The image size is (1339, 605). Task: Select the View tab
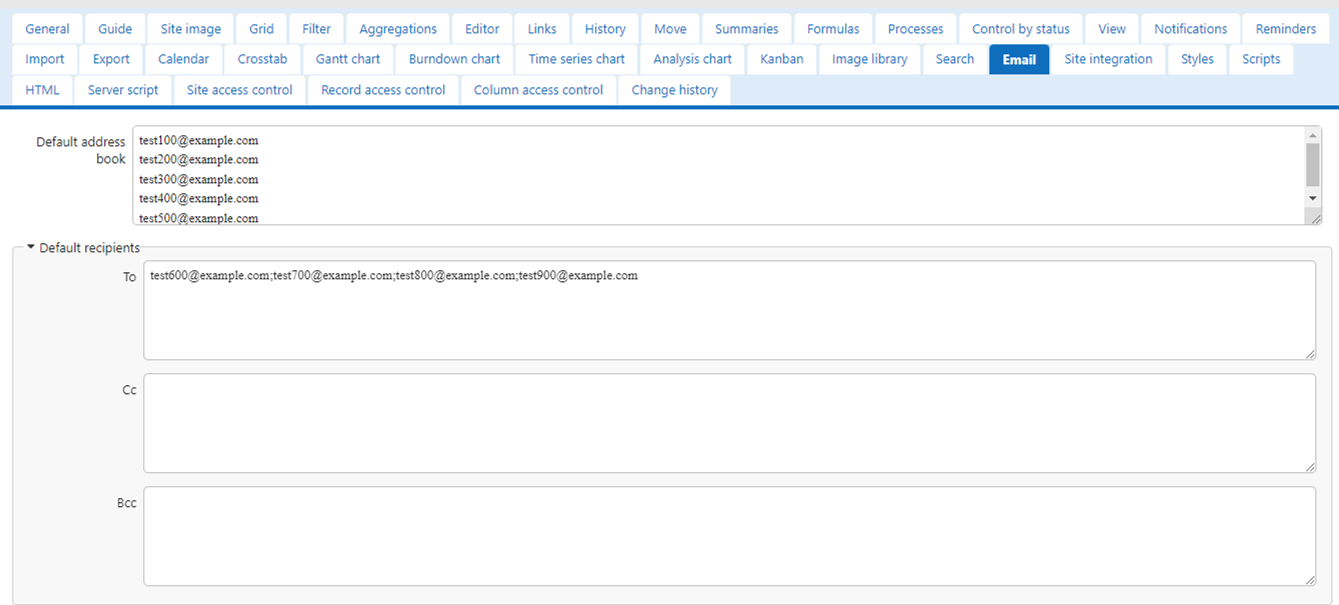point(1111,29)
